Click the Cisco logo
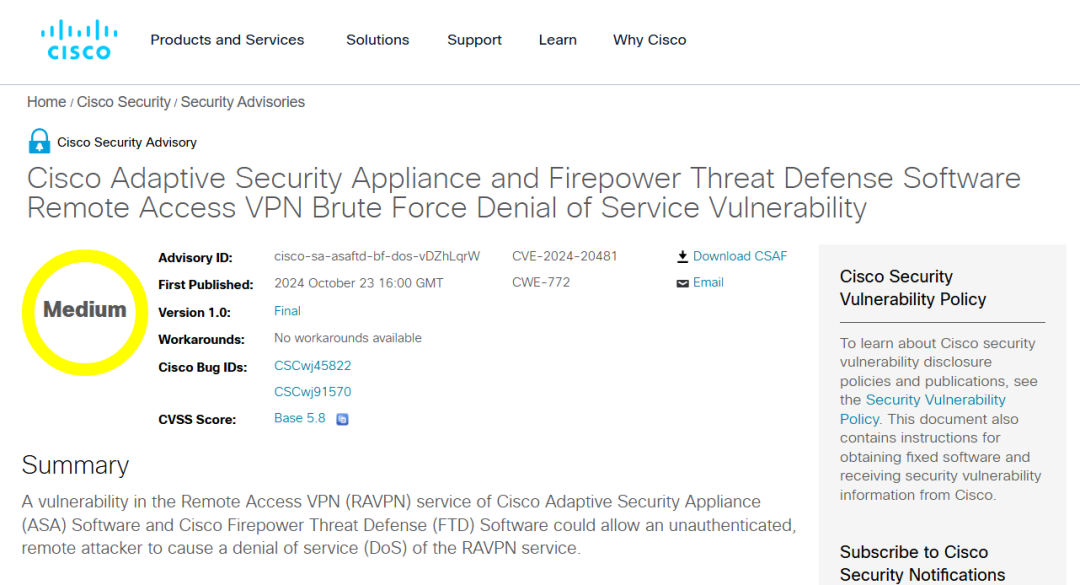 pos(79,40)
